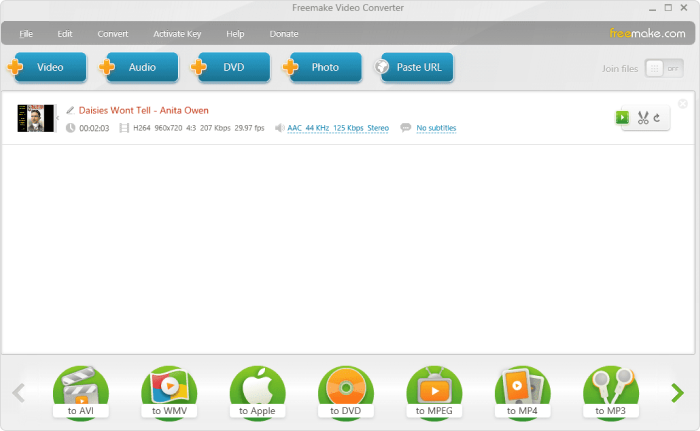700x431 pixels.
Task: Select the H264 960x720 video info text
Action: coord(199,128)
